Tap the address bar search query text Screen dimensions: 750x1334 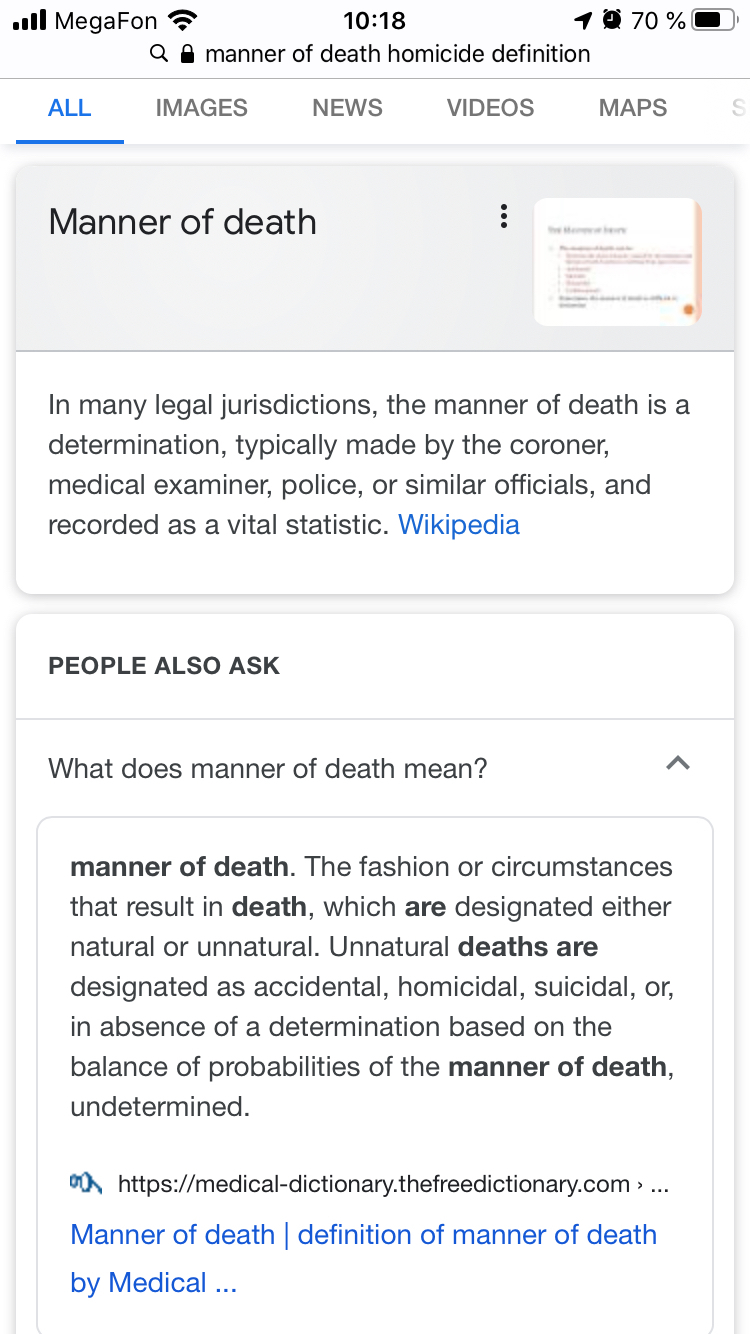(397, 54)
